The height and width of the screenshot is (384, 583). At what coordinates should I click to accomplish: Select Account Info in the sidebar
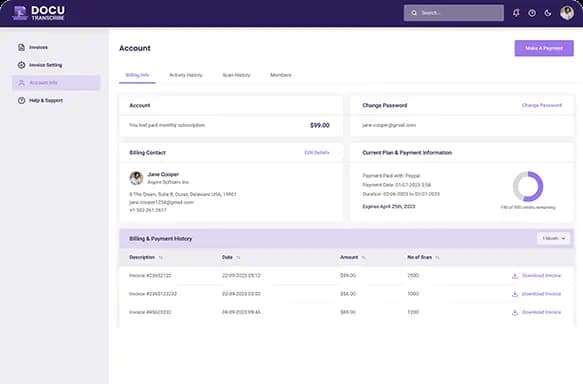pyautogui.click(x=56, y=83)
